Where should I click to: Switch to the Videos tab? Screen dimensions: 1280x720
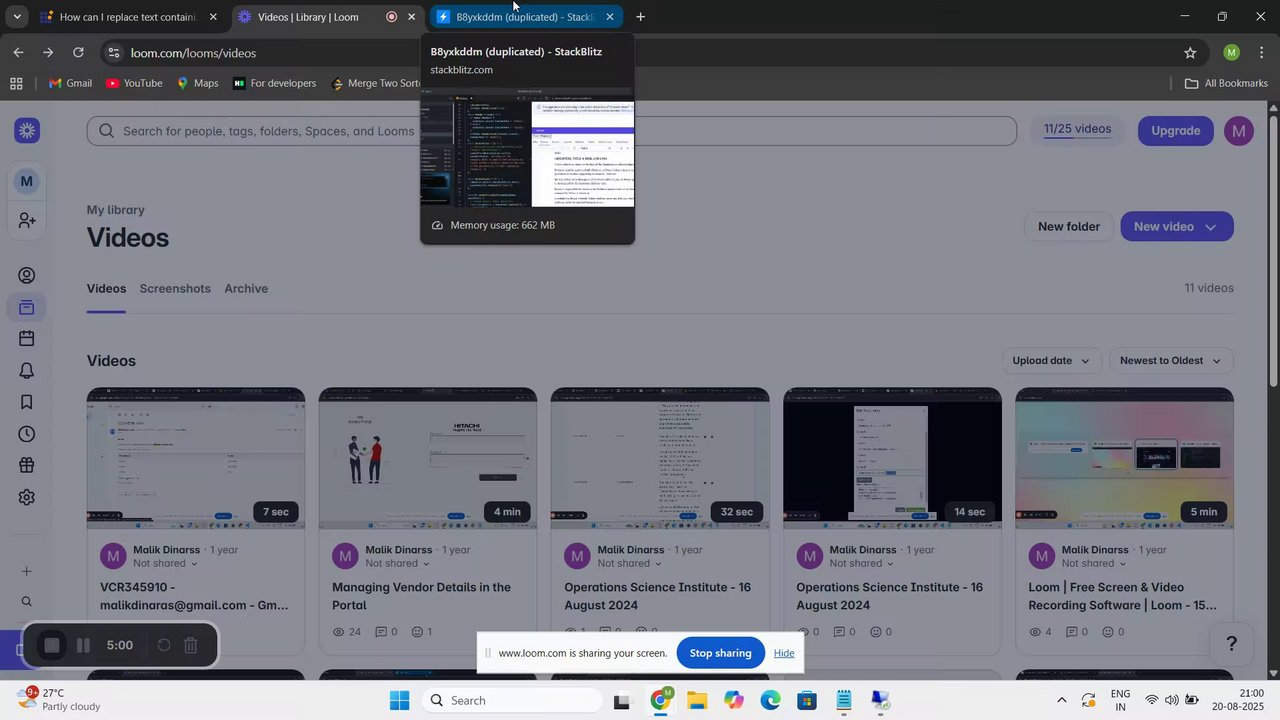coord(106,289)
